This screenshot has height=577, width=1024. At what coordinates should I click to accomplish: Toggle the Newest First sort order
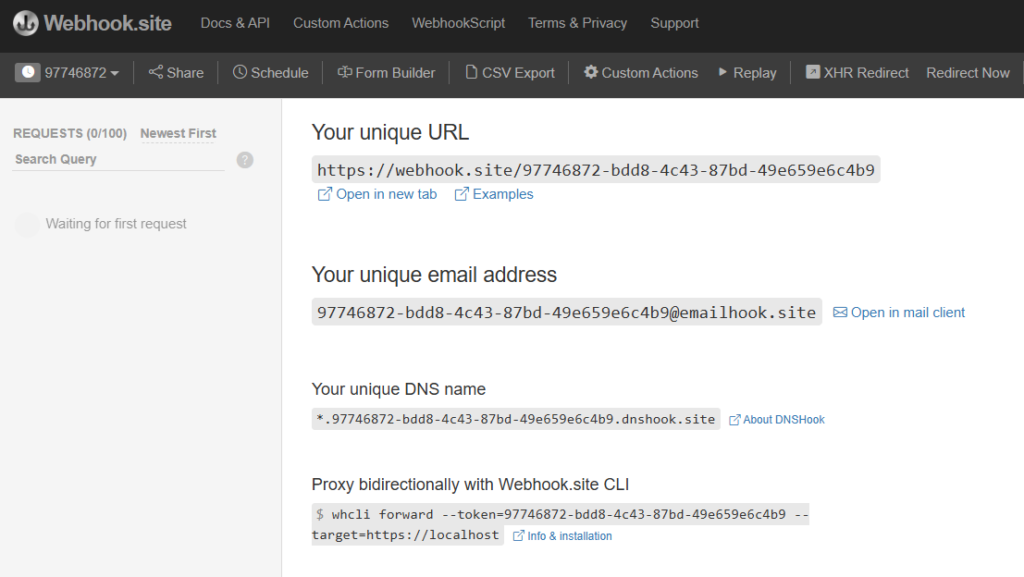(x=178, y=133)
